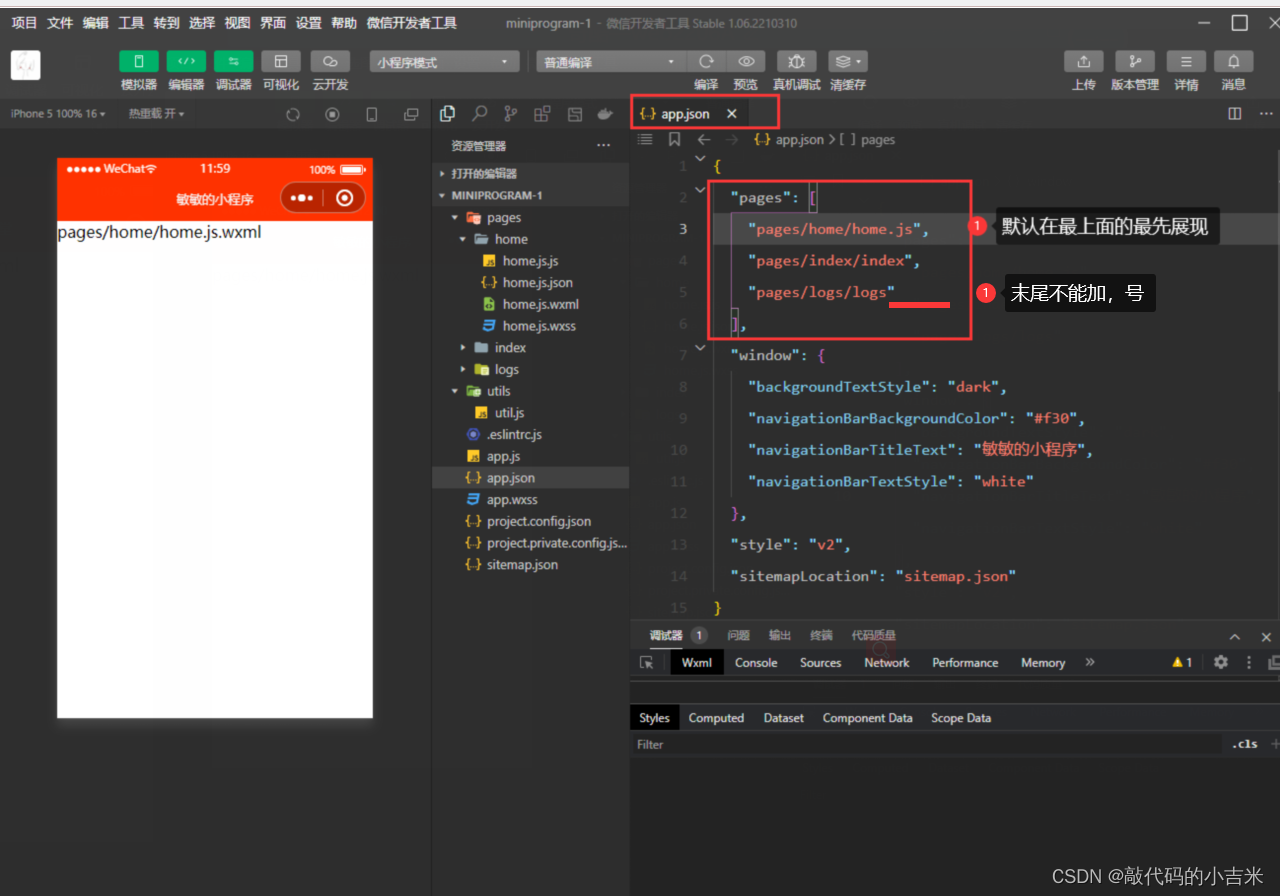This screenshot has height=896, width=1280.
Task: Click the simulator stop icon
Action: (332, 115)
